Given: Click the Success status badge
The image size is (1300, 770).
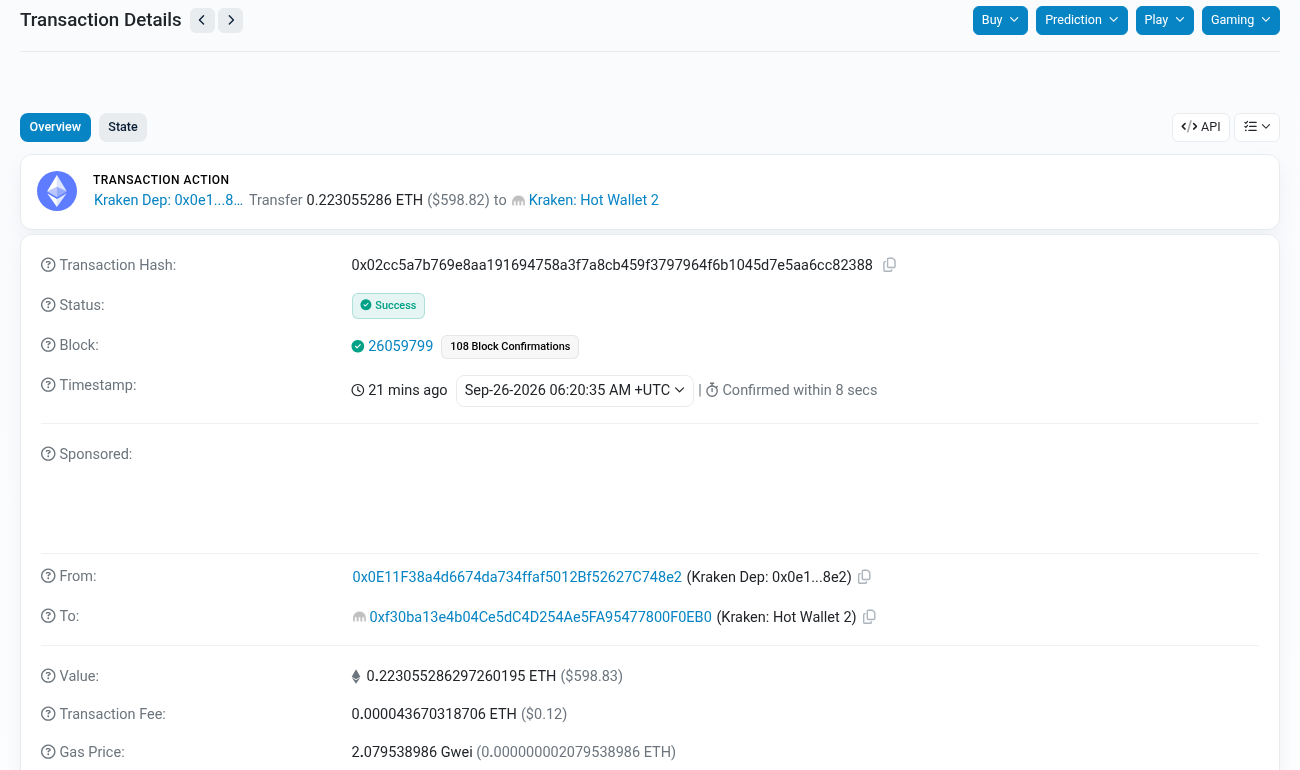Looking at the screenshot, I should tap(388, 305).
